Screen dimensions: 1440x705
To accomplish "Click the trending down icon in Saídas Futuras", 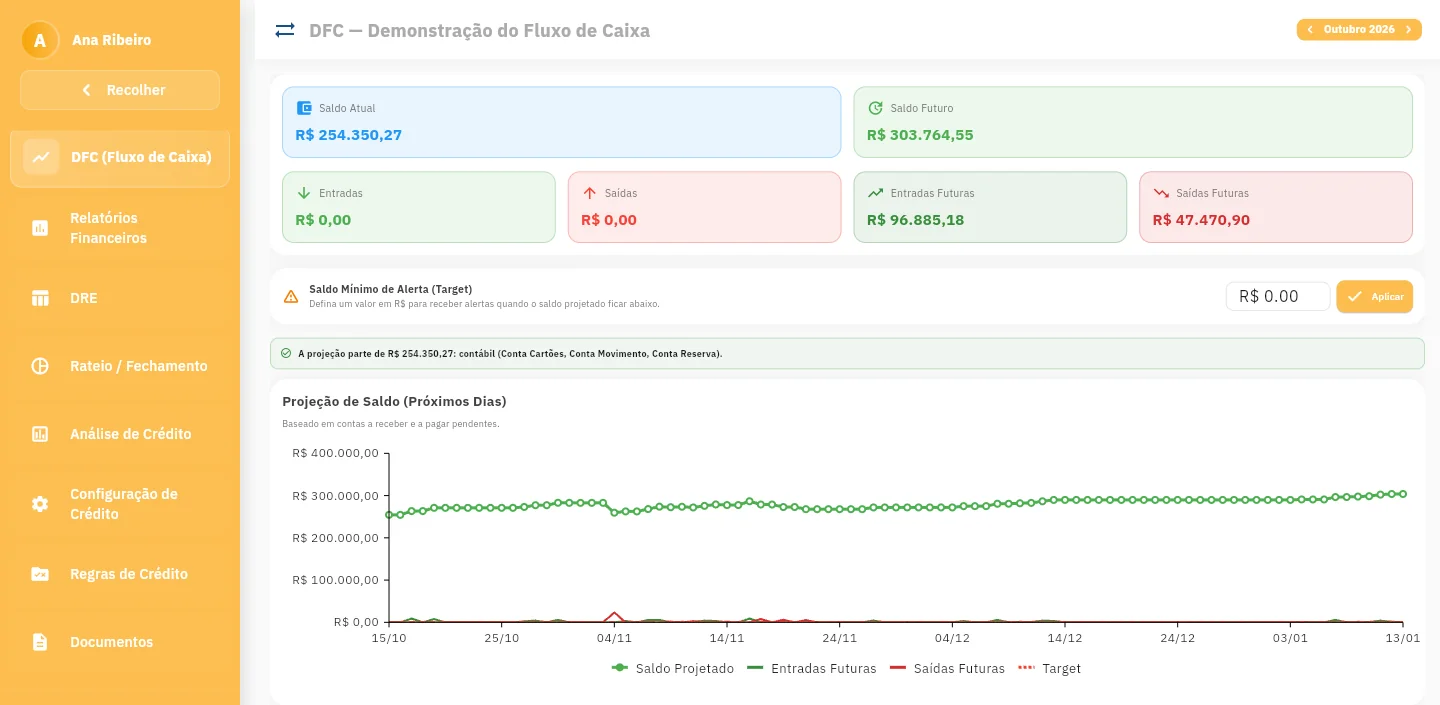I will click(1161, 193).
